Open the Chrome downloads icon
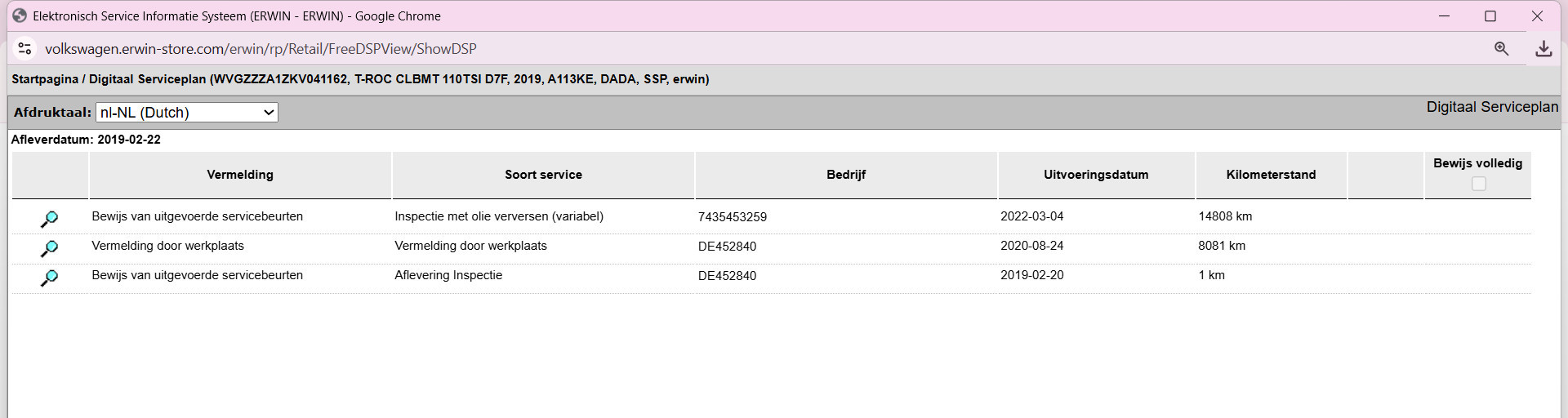The width and height of the screenshot is (1568, 418). (x=1543, y=49)
